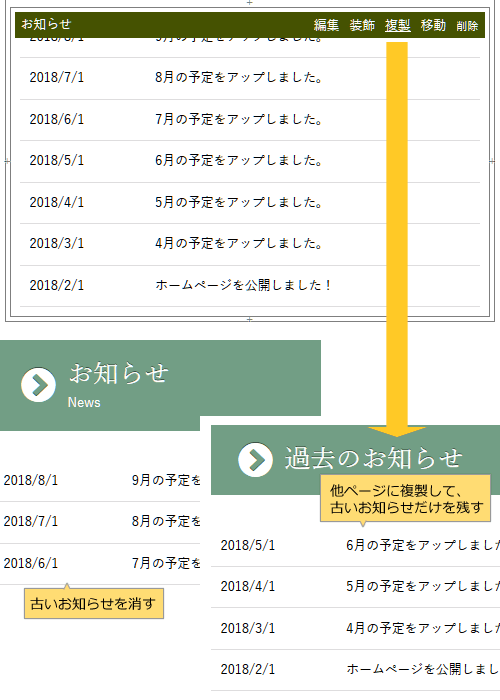Click the arrow icon beside お知らせ News heading
Screen dimensions: 500x700
pyautogui.click(x=38, y=384)
